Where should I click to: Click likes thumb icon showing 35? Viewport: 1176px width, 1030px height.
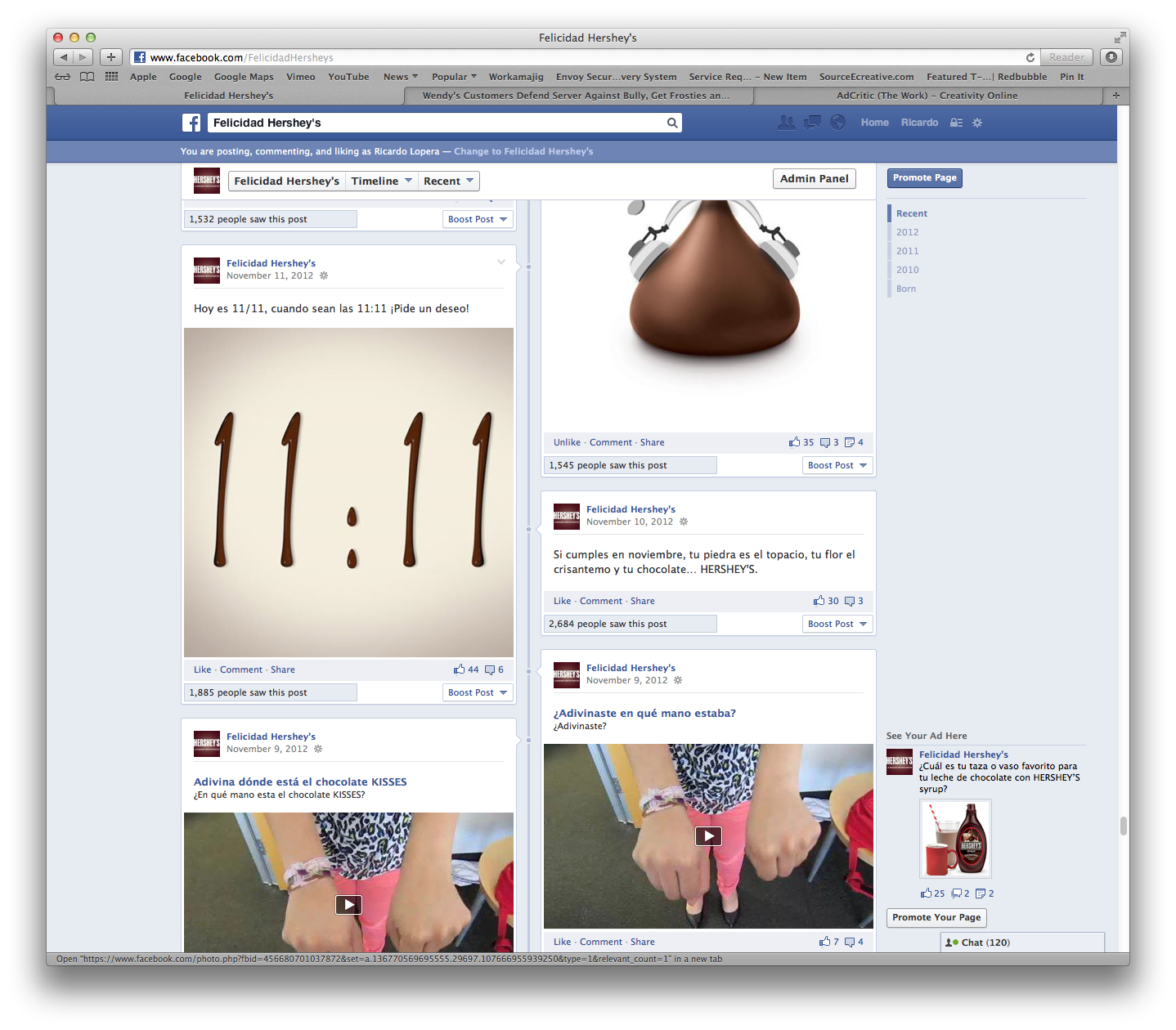[795, 442]
